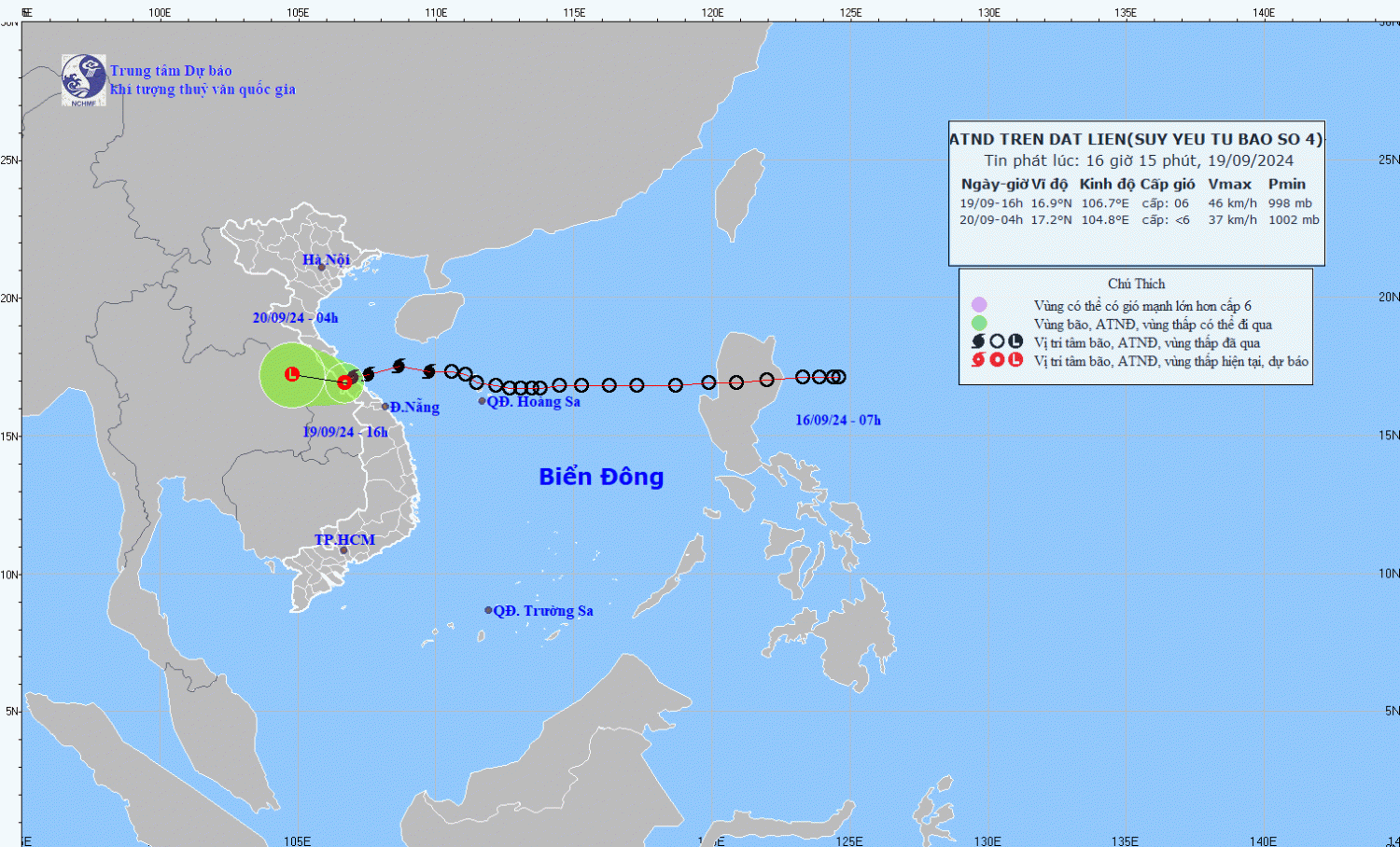
Task: Select the red storm symbol in the legend
Action: tap(978, 360)
